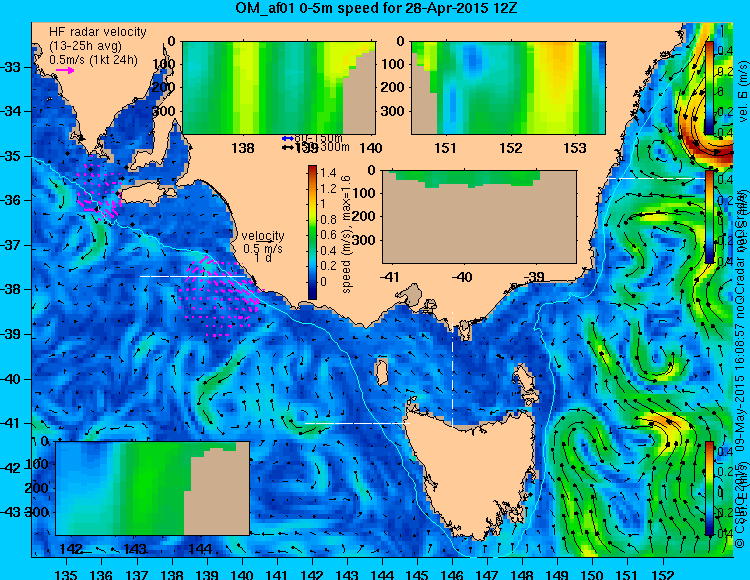Click the "vel. E (m/s)" vertical label
The image size is (750, 580).
743,92
